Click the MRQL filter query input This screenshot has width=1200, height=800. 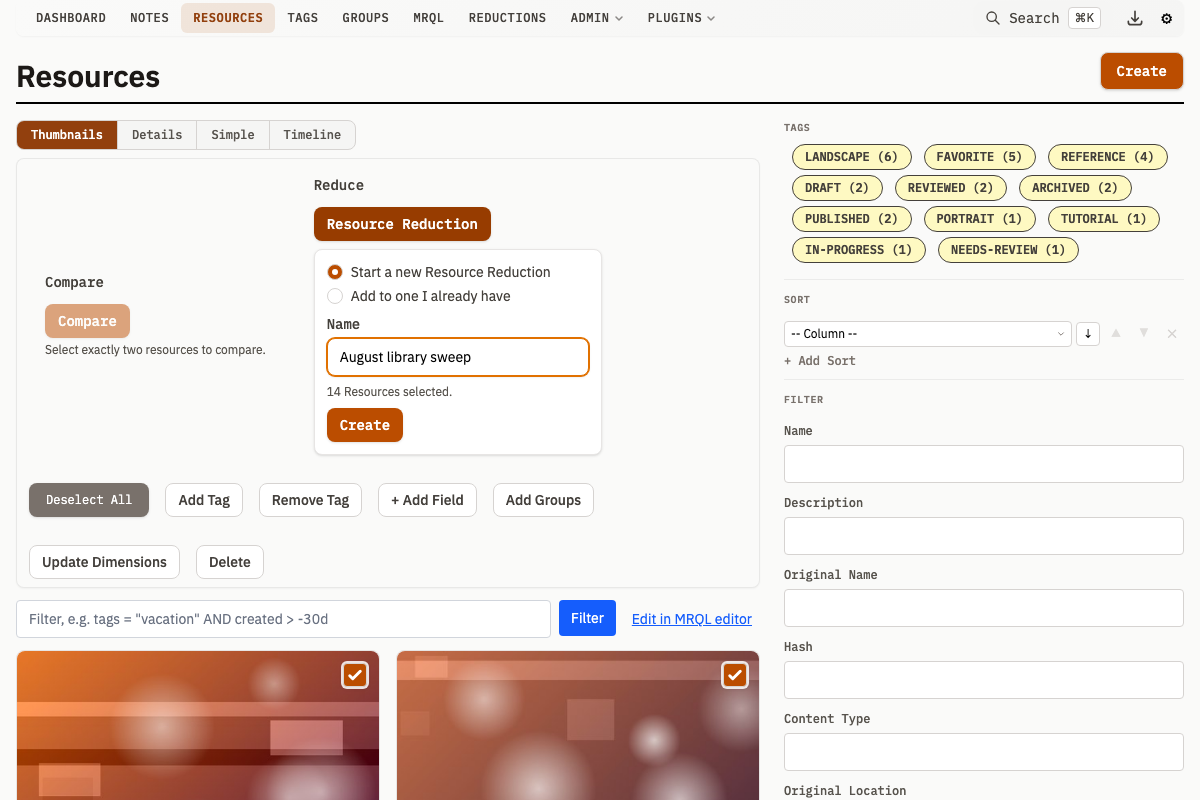click(x=284, y=619)
